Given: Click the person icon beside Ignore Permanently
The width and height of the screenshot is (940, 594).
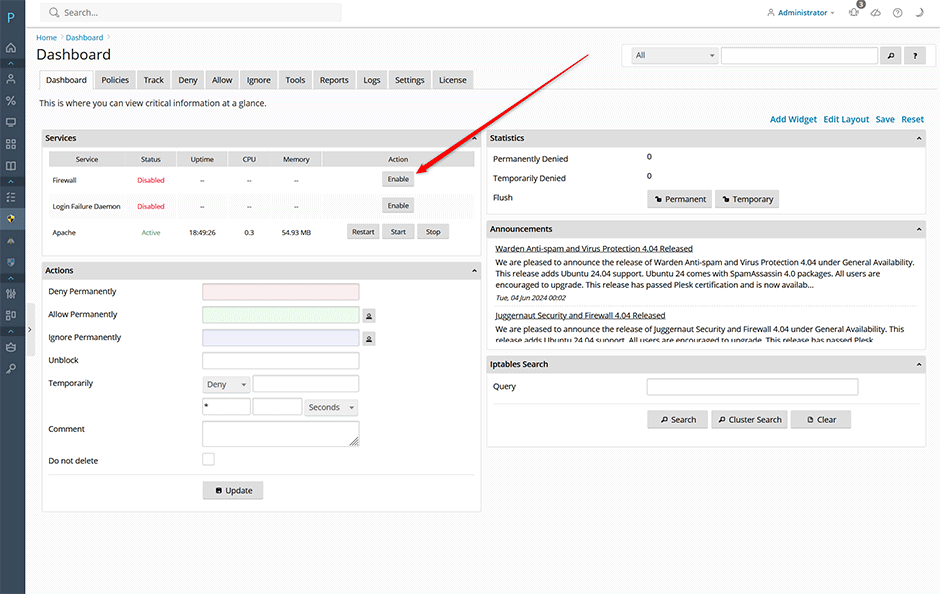Looking at the screenshot, I should click(369, 339).
